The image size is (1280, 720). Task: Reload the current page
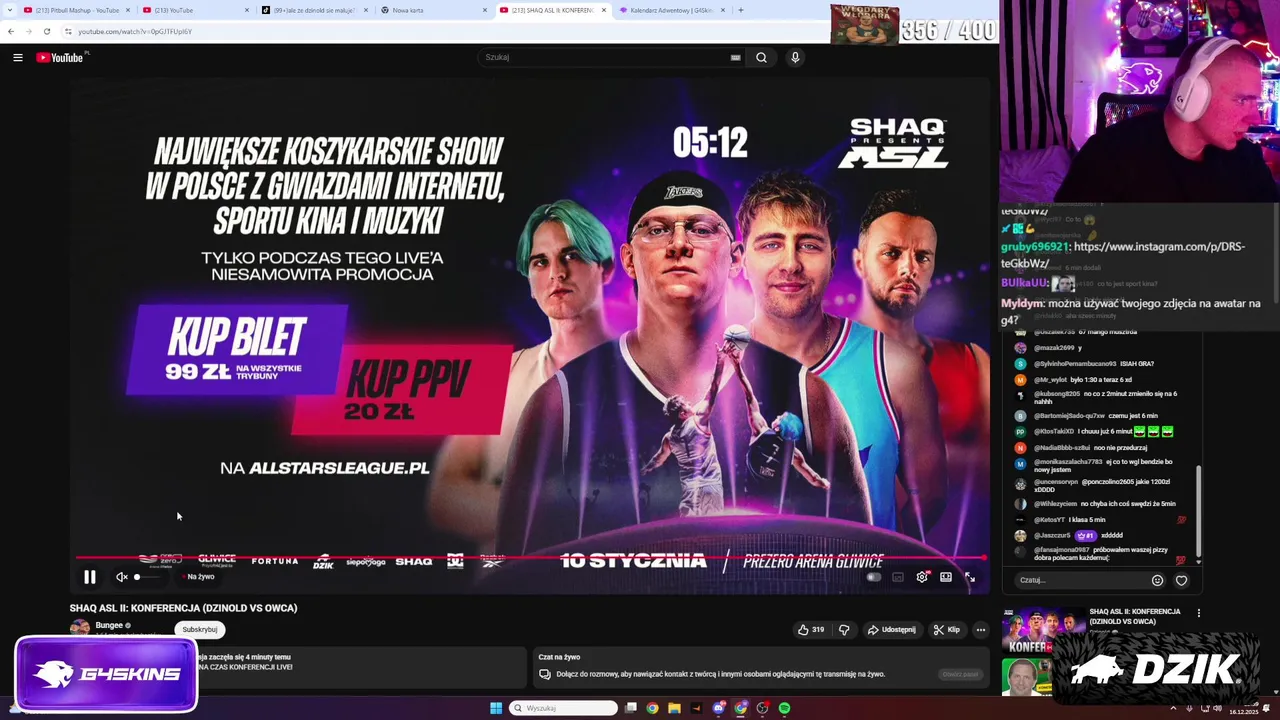pyautogui.click(x=47, y=31)
